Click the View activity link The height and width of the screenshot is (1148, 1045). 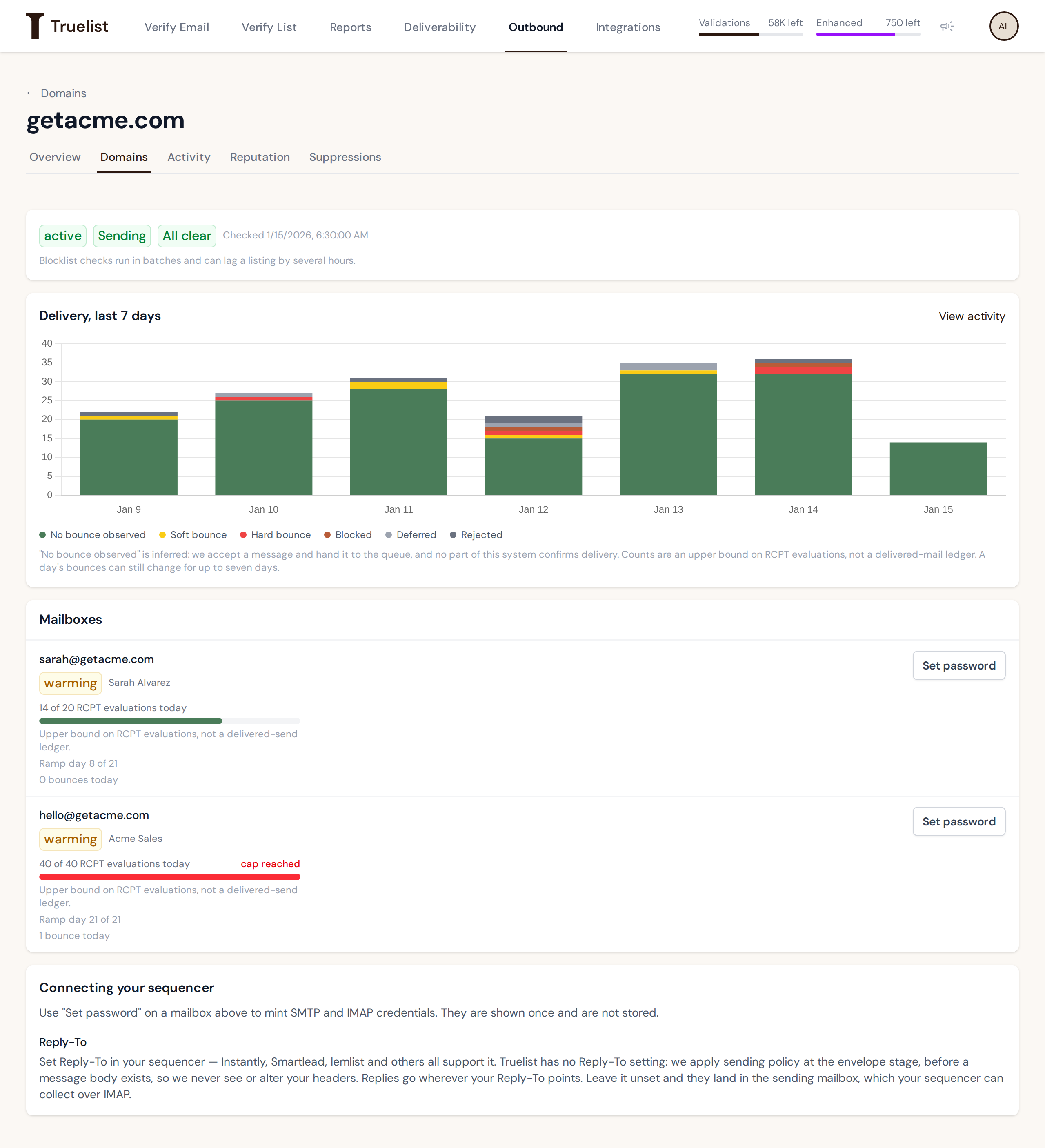(972, 316)
